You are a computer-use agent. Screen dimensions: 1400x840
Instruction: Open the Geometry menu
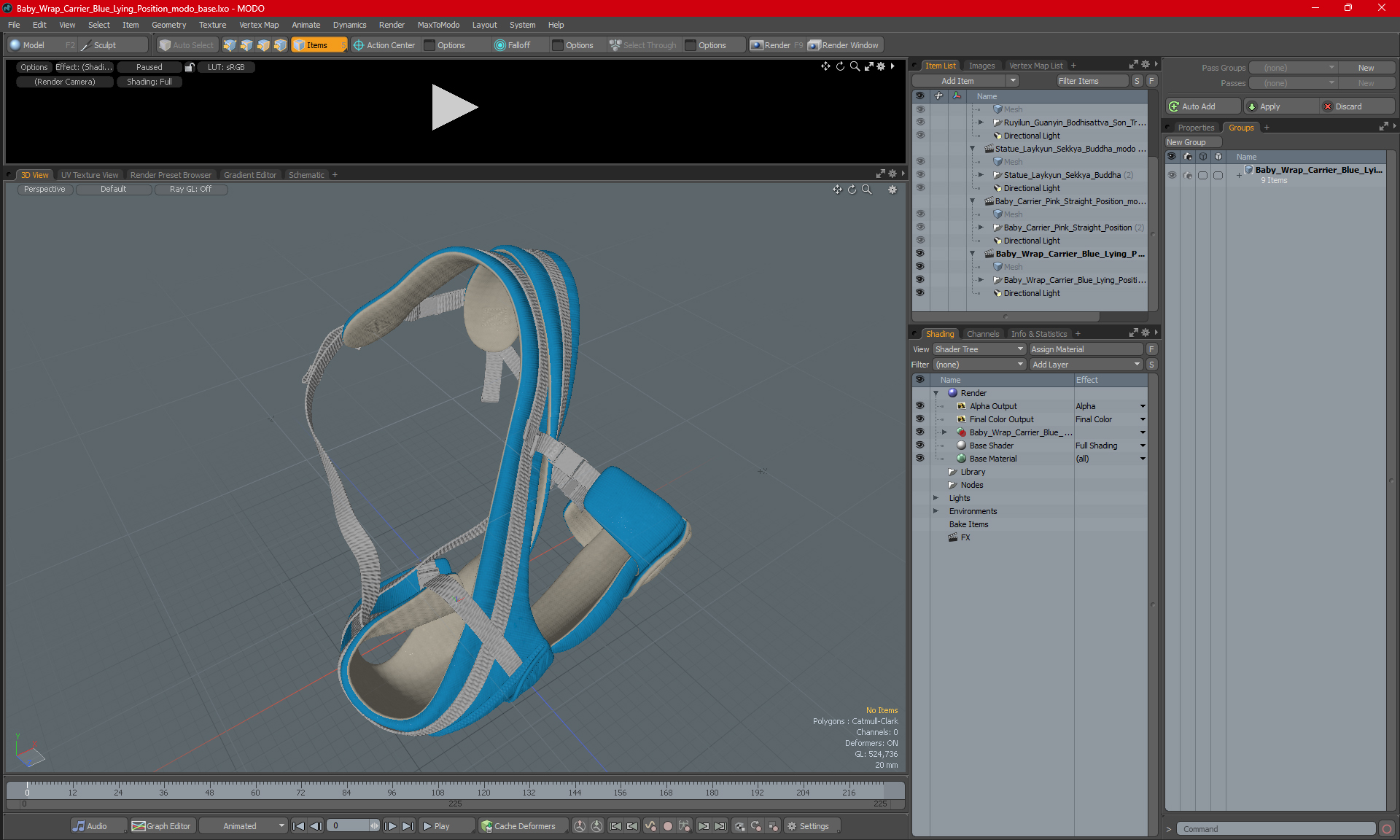168,25
